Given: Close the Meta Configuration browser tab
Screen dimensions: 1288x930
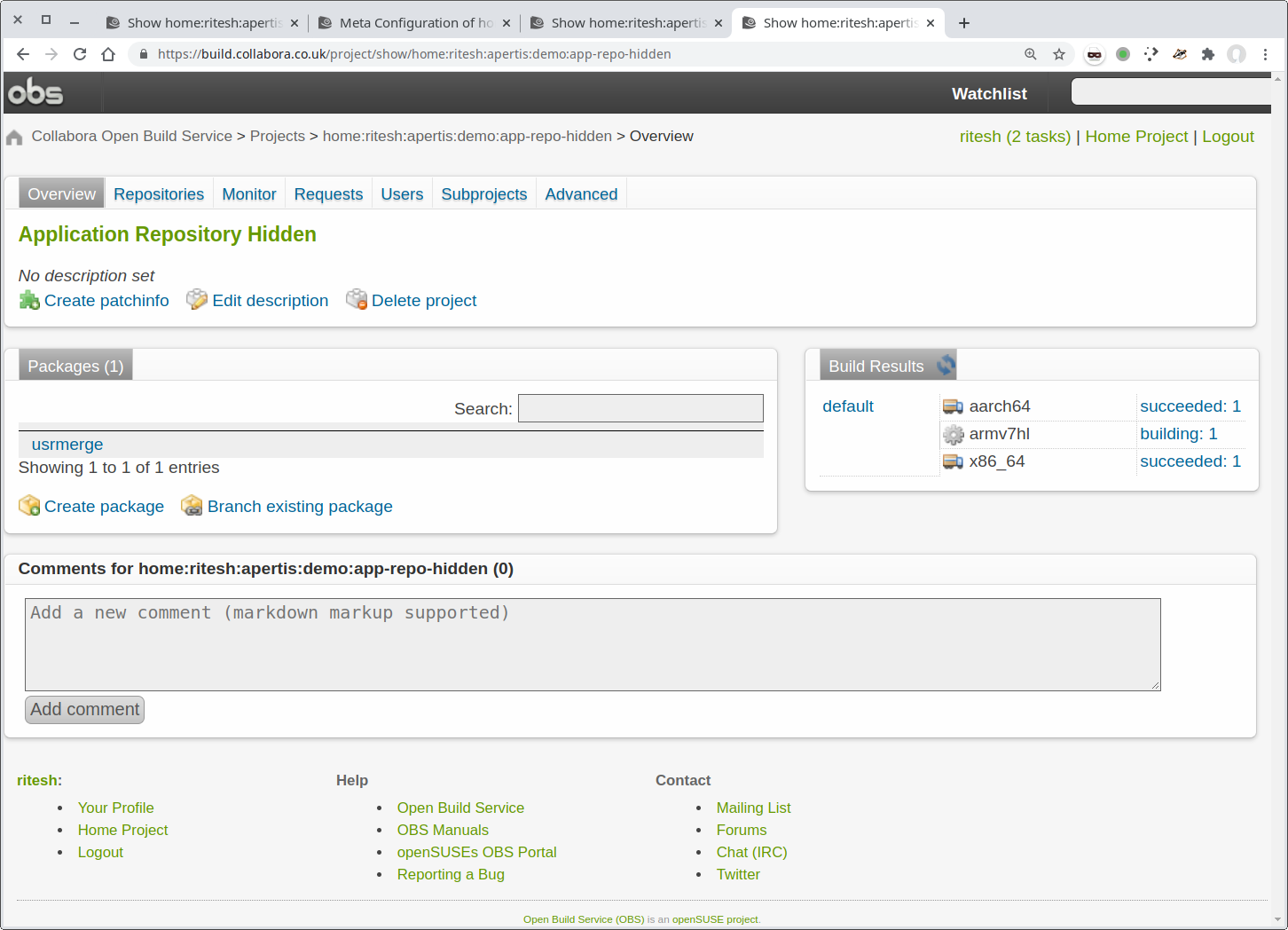Looking at the screenshot, I should (x=507, y=23).
